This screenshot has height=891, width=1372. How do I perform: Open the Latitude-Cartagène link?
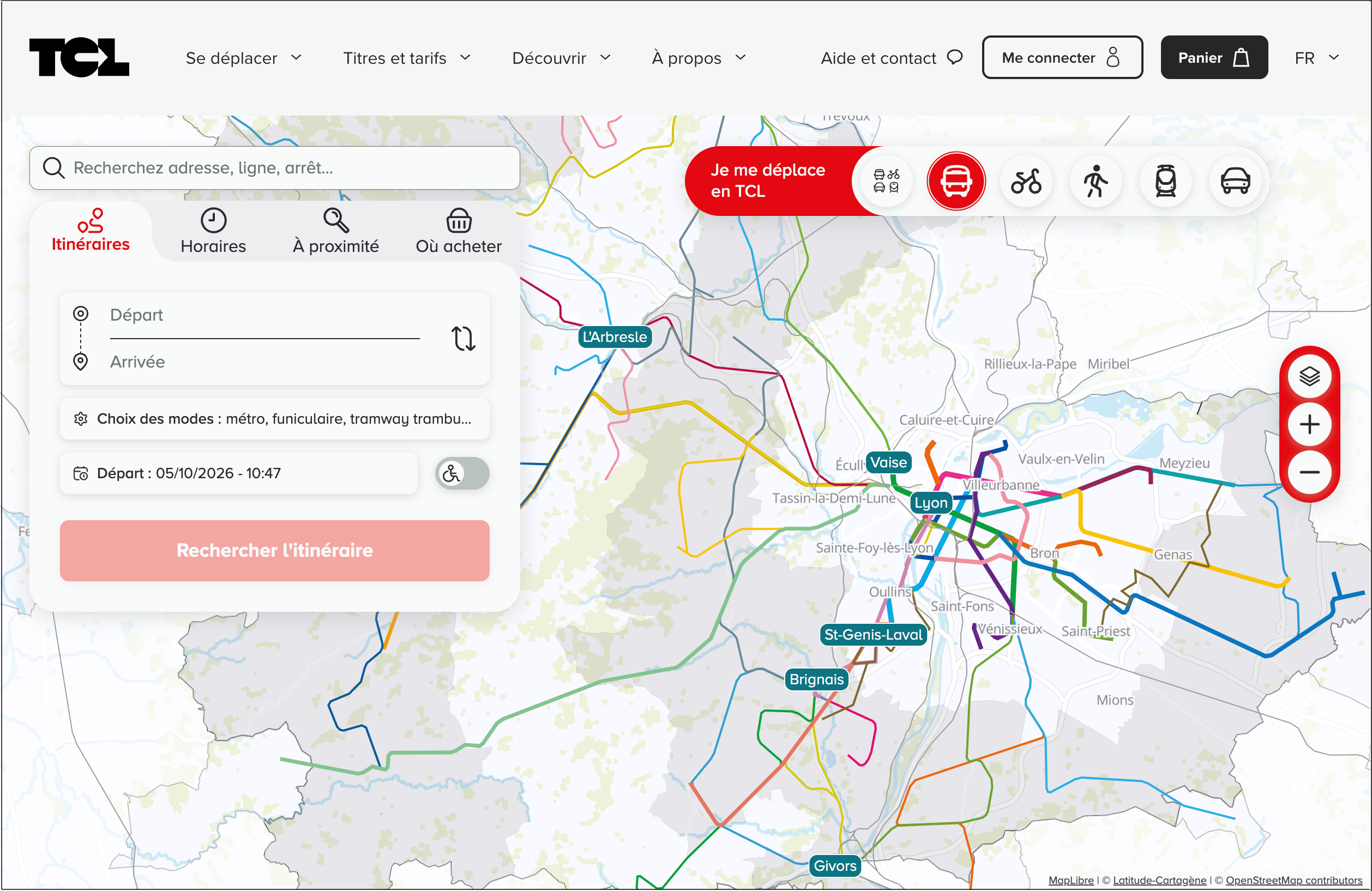[x=1159, y=880]
